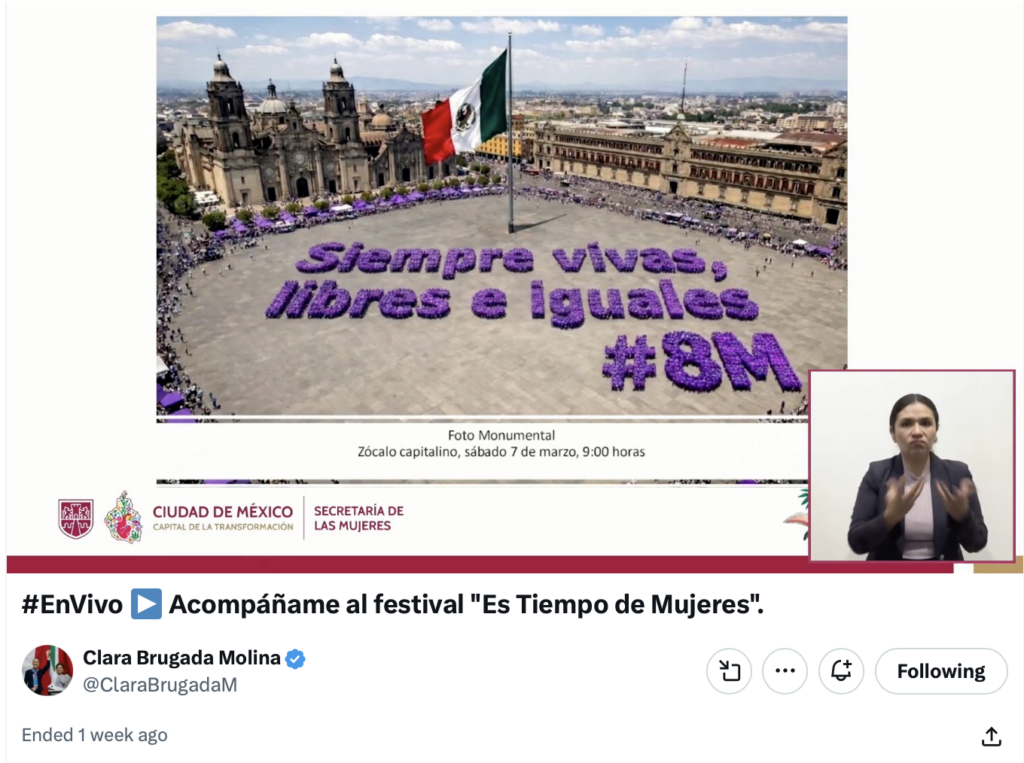Click the colorful Mexico City map logo
1024x763 pixels.
pos(123,517)
